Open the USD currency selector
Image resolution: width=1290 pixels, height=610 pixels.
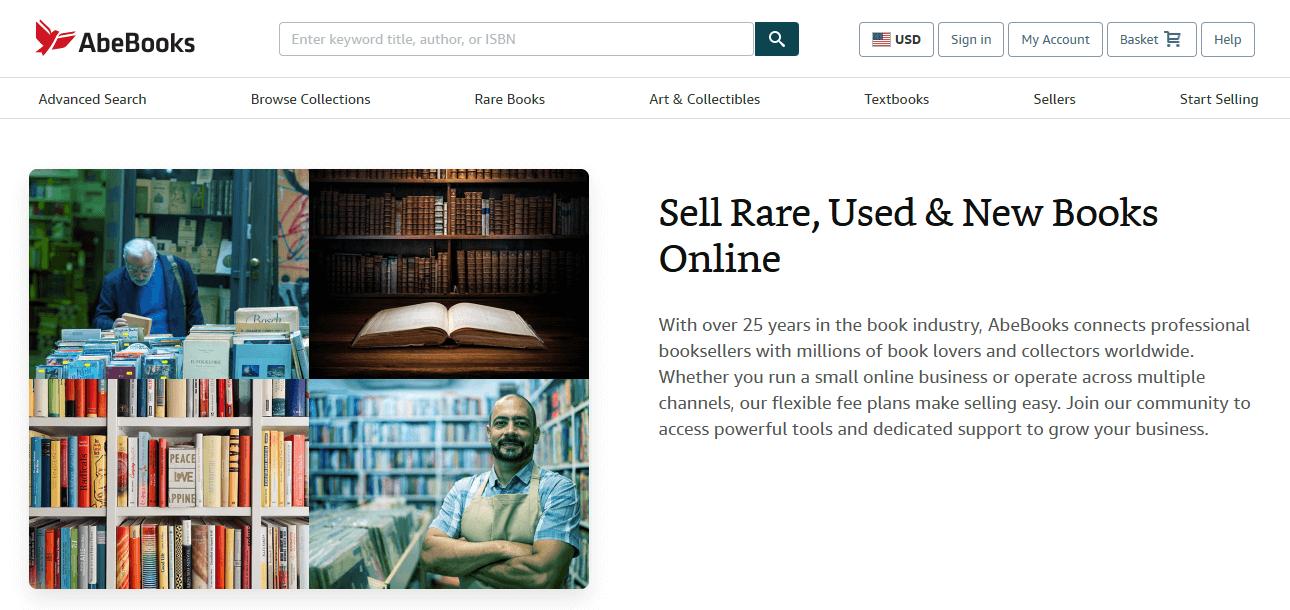click(896, 40)
